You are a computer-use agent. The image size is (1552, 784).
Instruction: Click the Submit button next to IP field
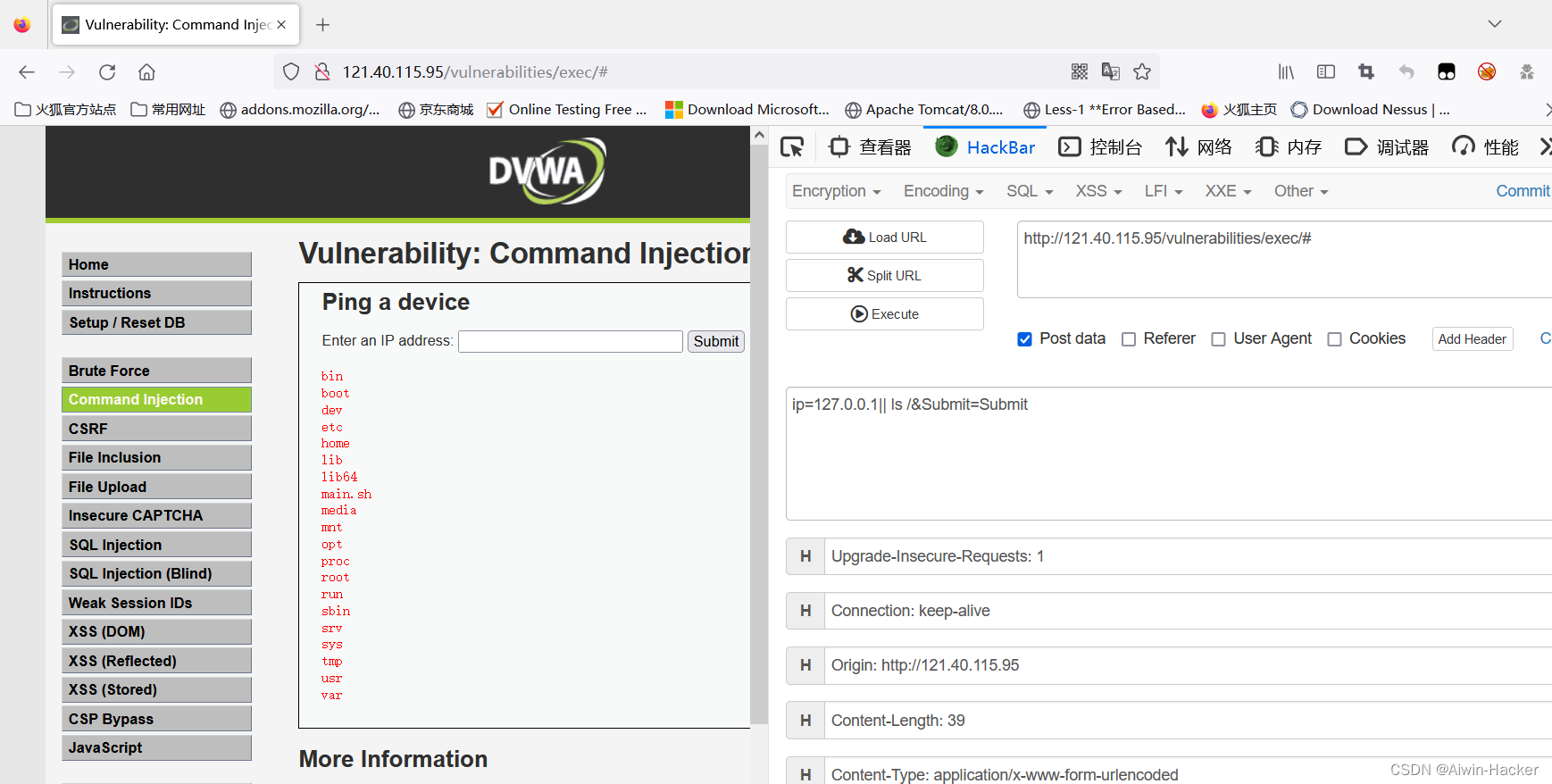click(716, 341)
